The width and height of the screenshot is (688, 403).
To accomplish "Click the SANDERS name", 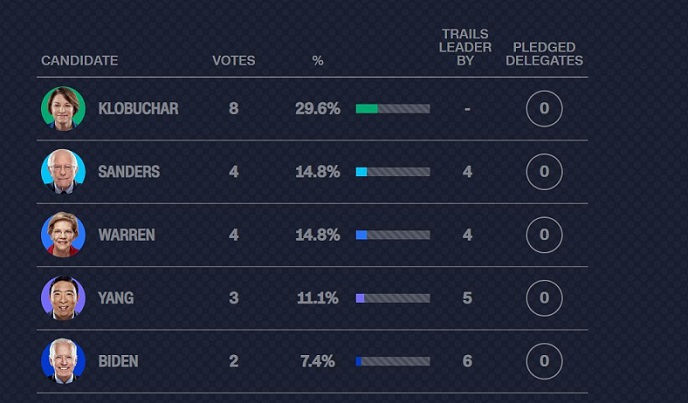I will [x=129, y=171].
